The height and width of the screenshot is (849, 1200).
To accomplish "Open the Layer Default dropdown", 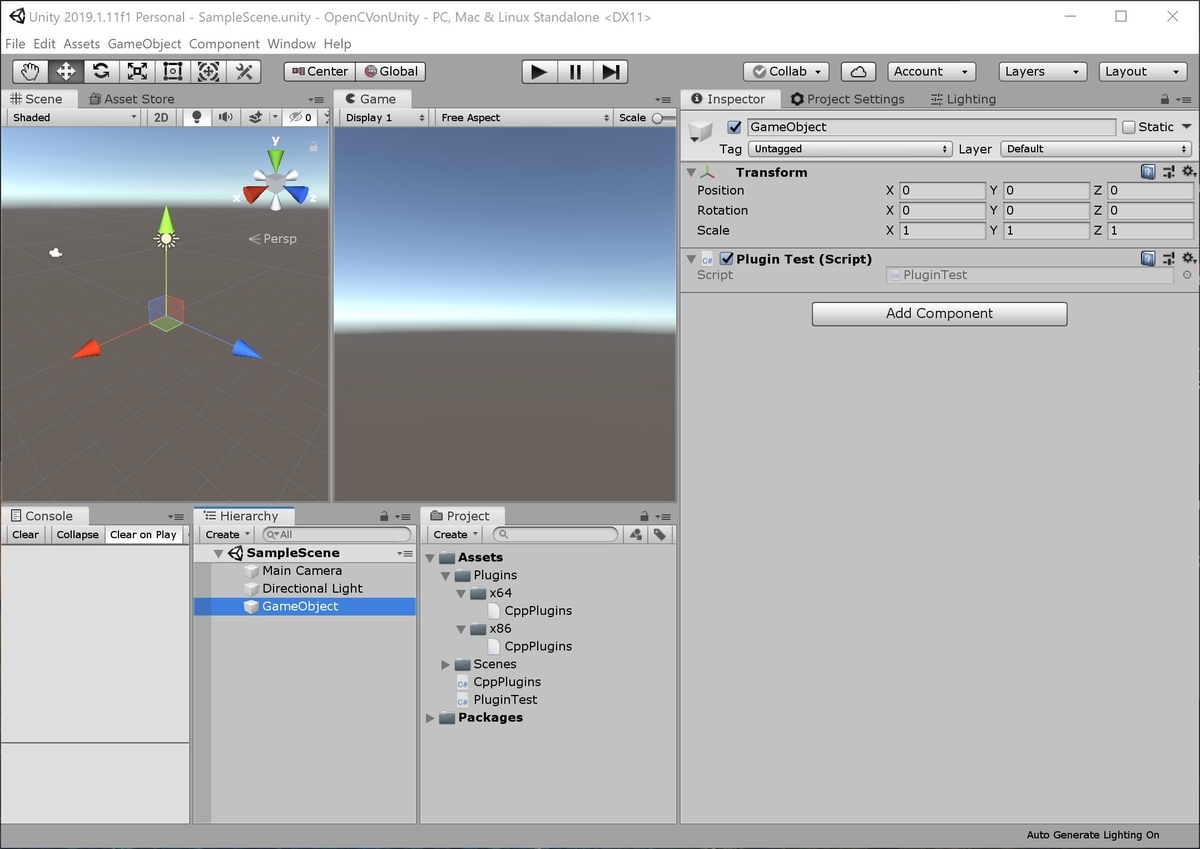I will pos(1097,149).
